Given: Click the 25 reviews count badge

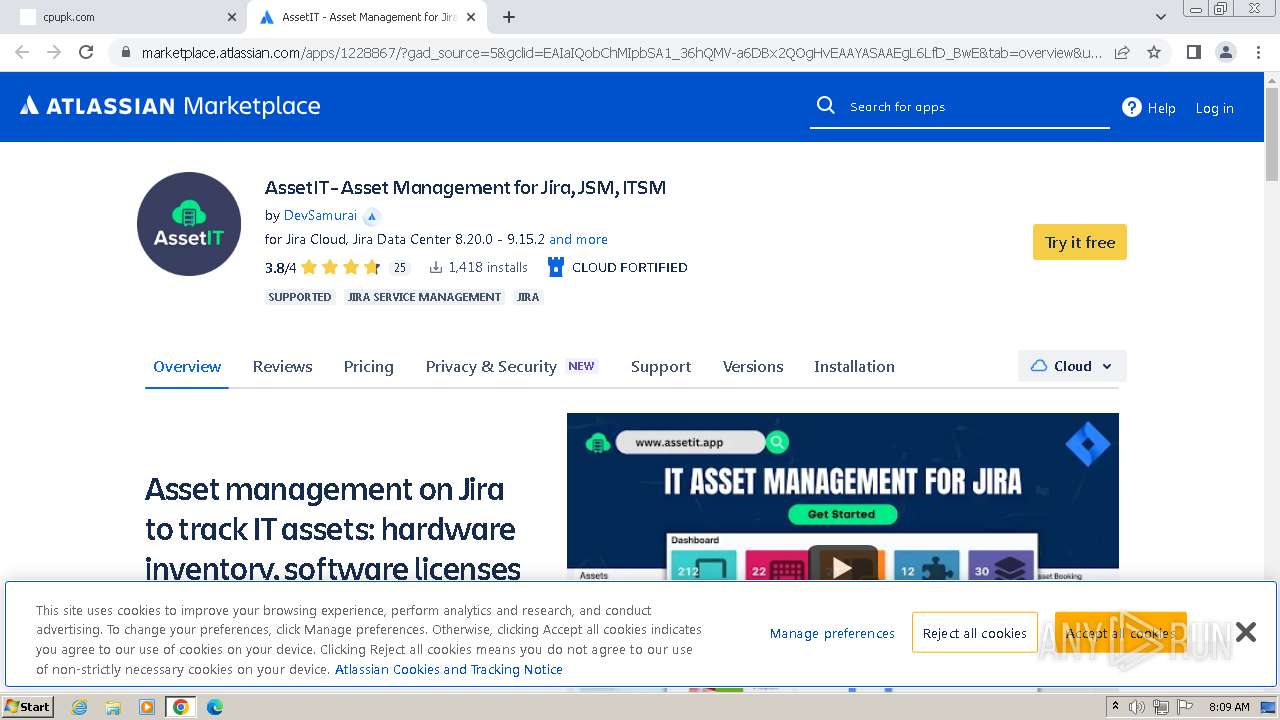Looking at the screenshot, I should pyautogui.click(x=399, y=267).
